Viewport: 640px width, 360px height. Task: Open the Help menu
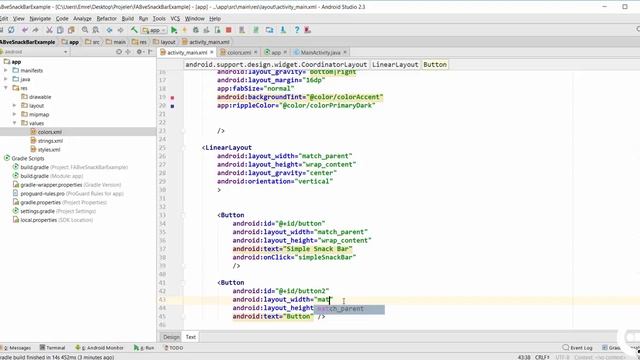(x=215, y=18)
